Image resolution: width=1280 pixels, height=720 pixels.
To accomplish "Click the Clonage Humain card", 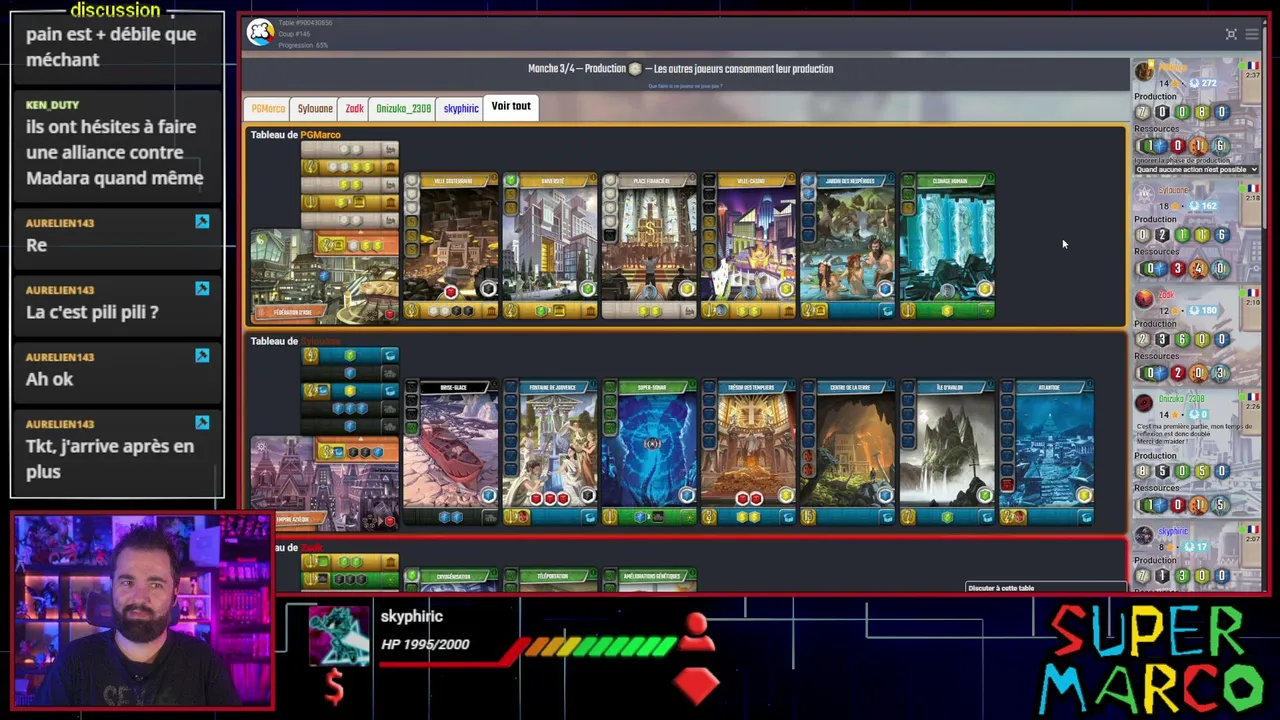I will click(x=948, y=246).
